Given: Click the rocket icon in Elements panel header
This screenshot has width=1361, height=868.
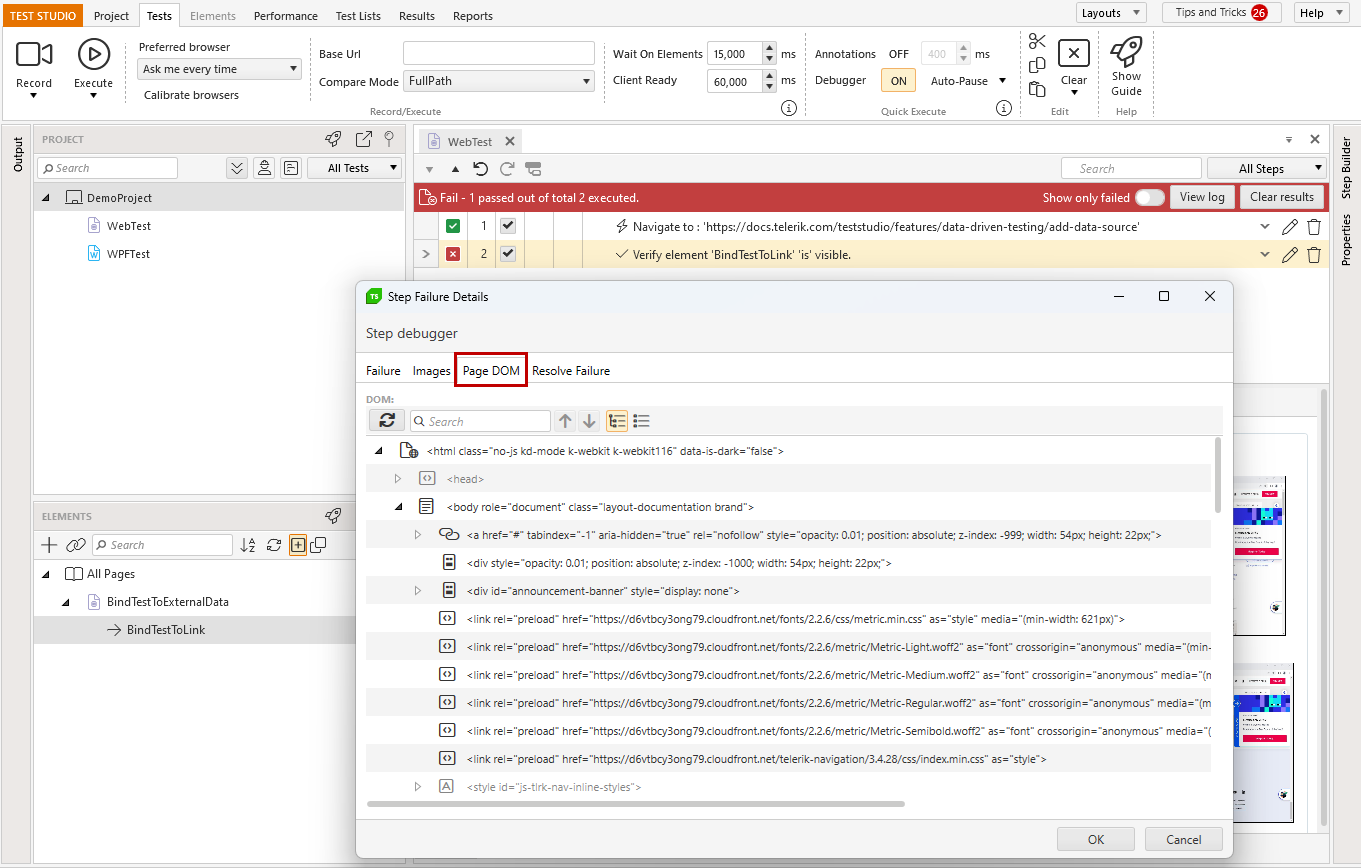Looking at the screenshot, I should pyautogui.click(x=333, y=516).
